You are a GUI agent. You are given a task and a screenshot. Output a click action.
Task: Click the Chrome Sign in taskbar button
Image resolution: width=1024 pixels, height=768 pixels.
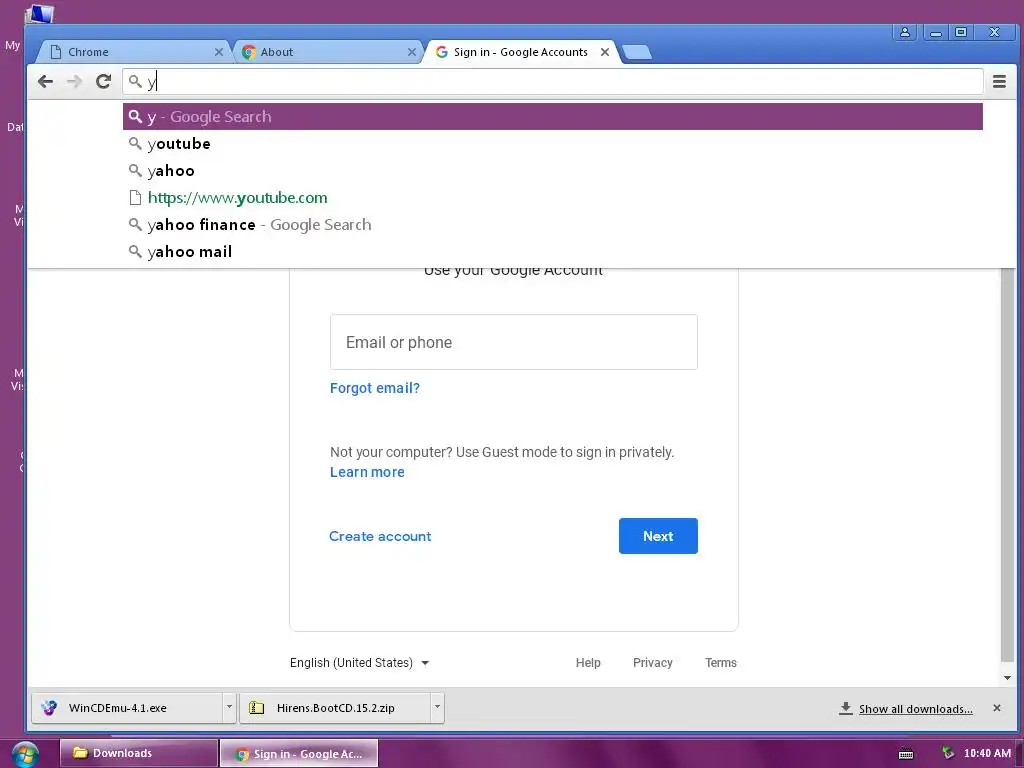299,754
